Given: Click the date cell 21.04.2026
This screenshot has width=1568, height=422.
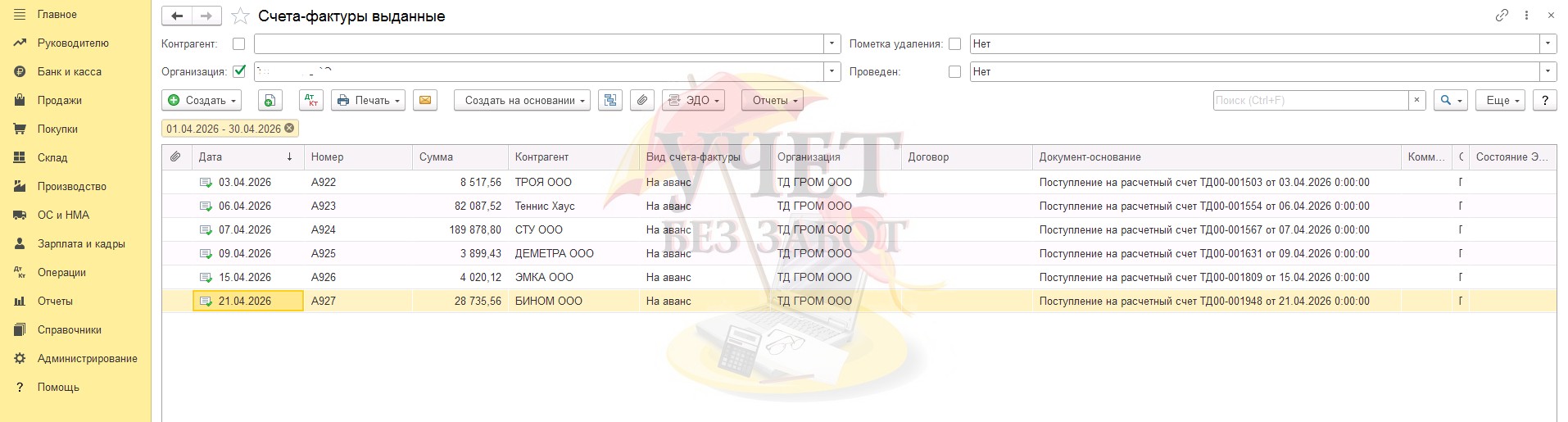Looking at the screenshot, I should click(x=247, y=302).
